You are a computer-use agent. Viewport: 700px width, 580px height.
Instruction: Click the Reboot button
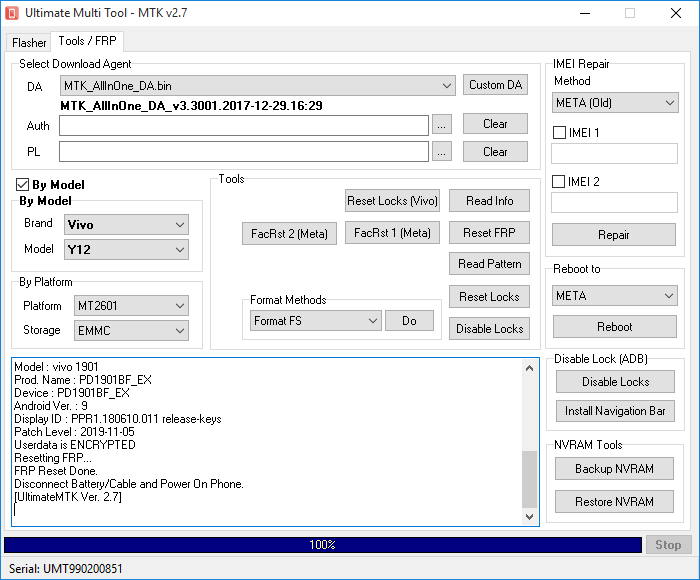pyautogui.click(x=615, y=327)
